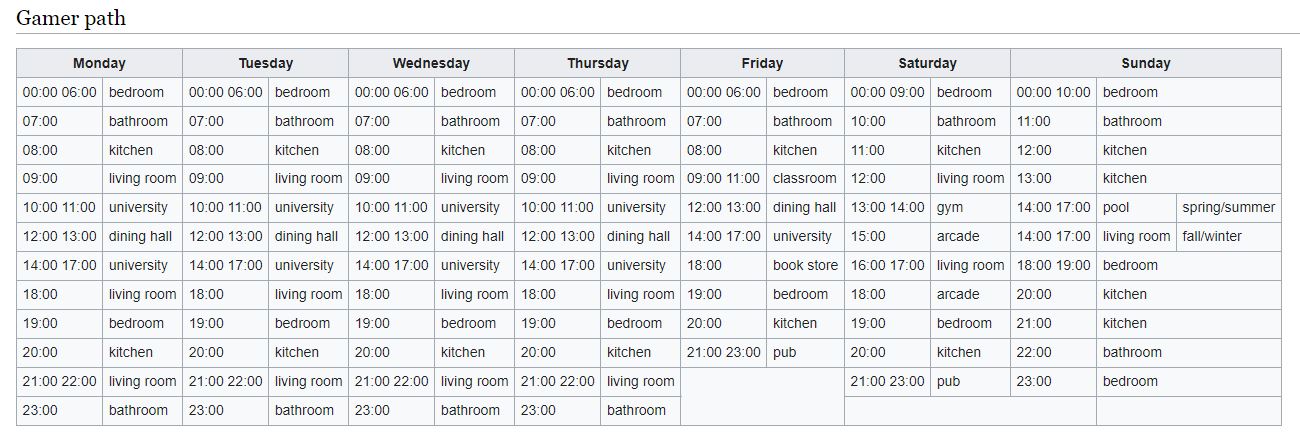Select Friday's 21:00 23:00 pub cell

pyautogui.click(x=805, y=353)
